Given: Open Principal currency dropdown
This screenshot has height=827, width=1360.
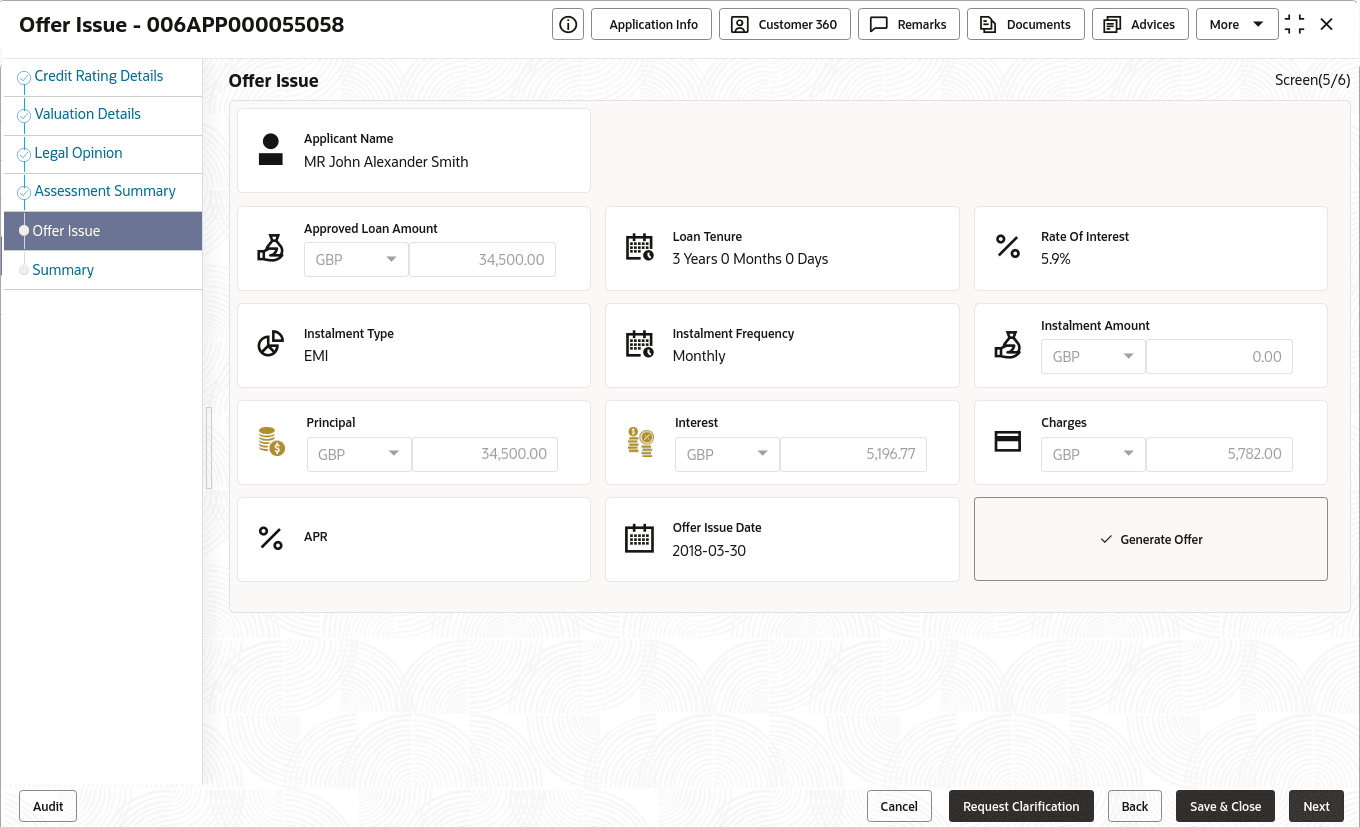Looking at the screenshot, I should pos(359,454).
